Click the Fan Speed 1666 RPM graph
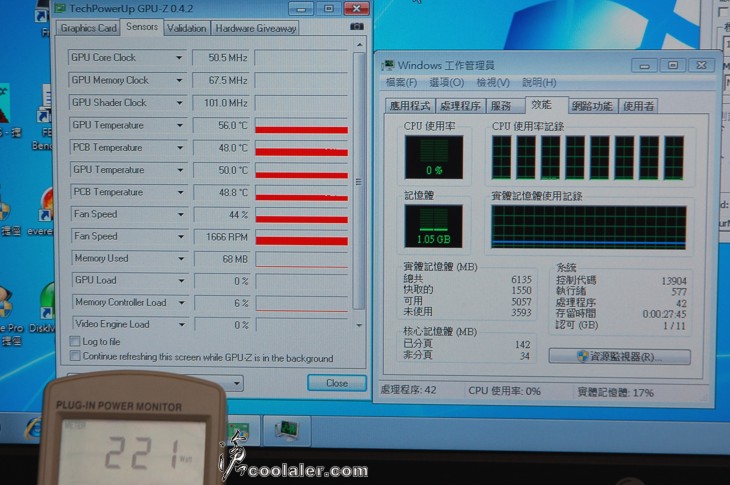The width and height of the screenshot is (730, 485). point(302,237)
